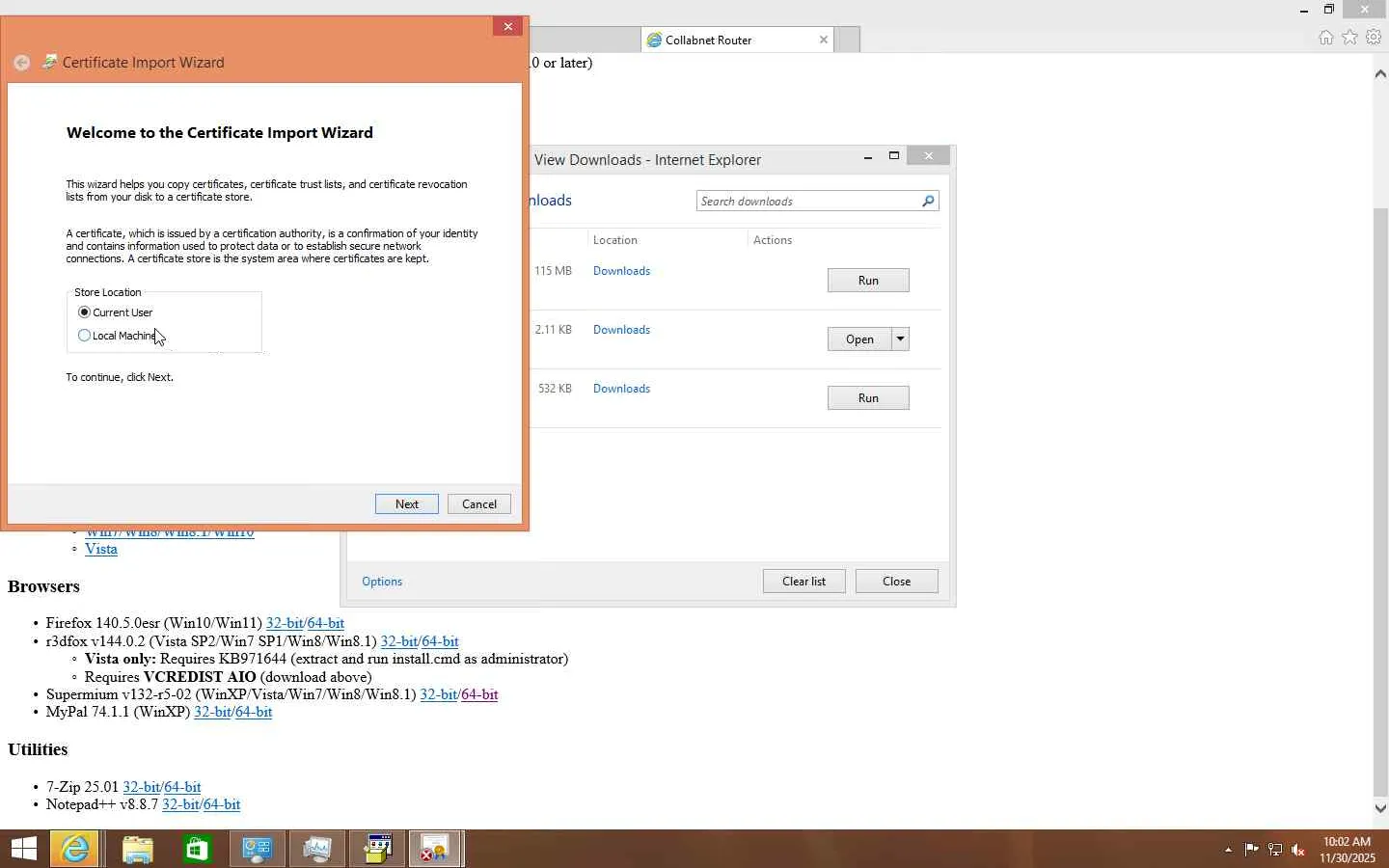The width and height of the screenshot is (1389, 868).
Task: Open Internet Explorer tools gear
Action: tap(1374, 38)
